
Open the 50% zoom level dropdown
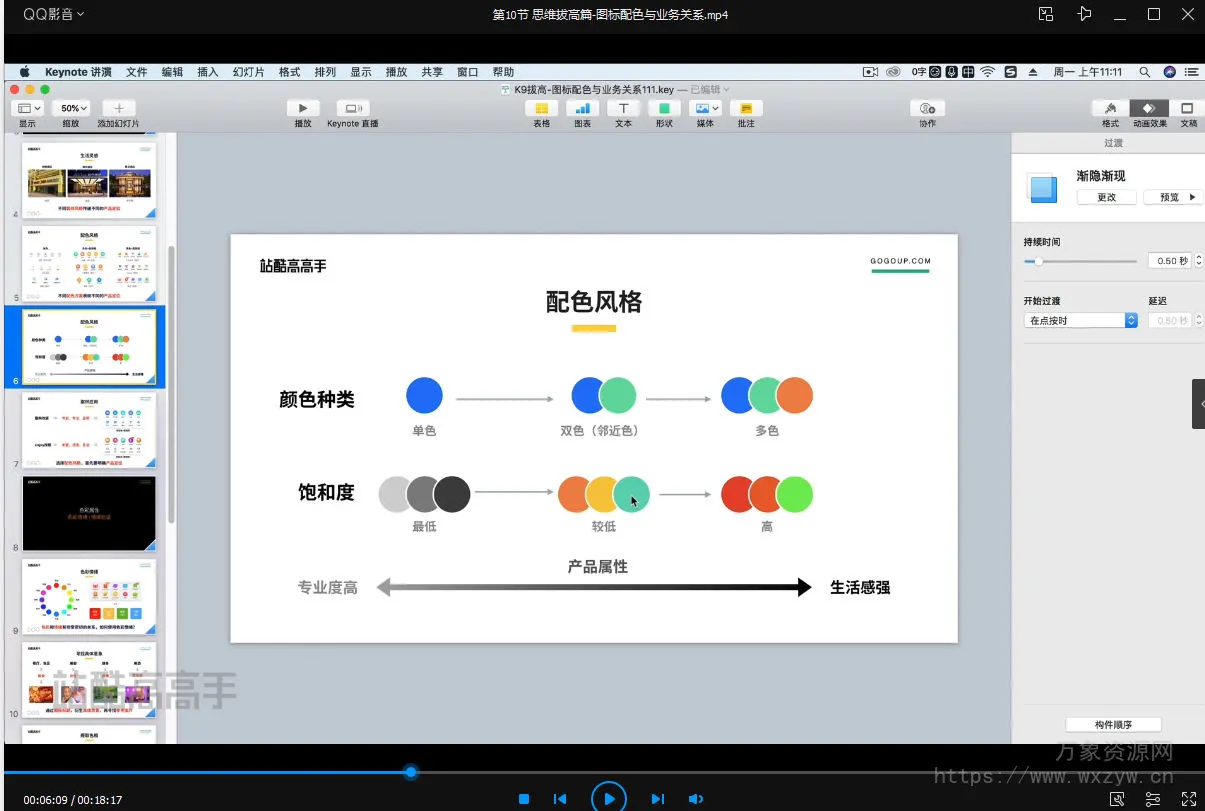pos(74,108)
